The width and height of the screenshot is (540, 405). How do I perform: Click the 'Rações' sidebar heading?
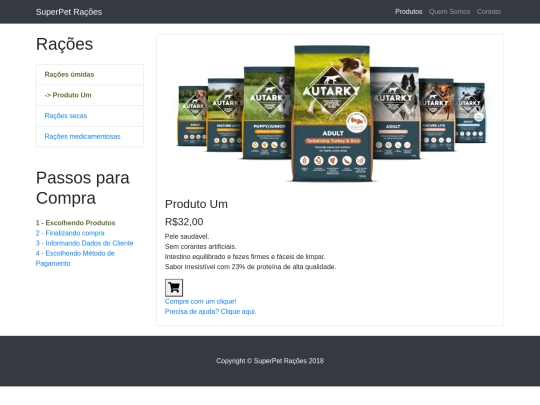pyautogui.click(x=64, y=44)
